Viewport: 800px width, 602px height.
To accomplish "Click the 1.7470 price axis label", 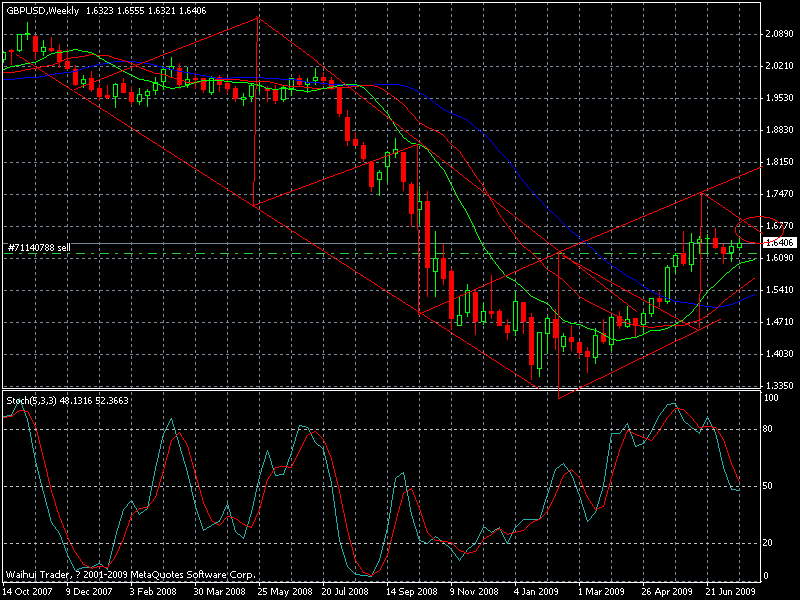I will tap(780, 194).
